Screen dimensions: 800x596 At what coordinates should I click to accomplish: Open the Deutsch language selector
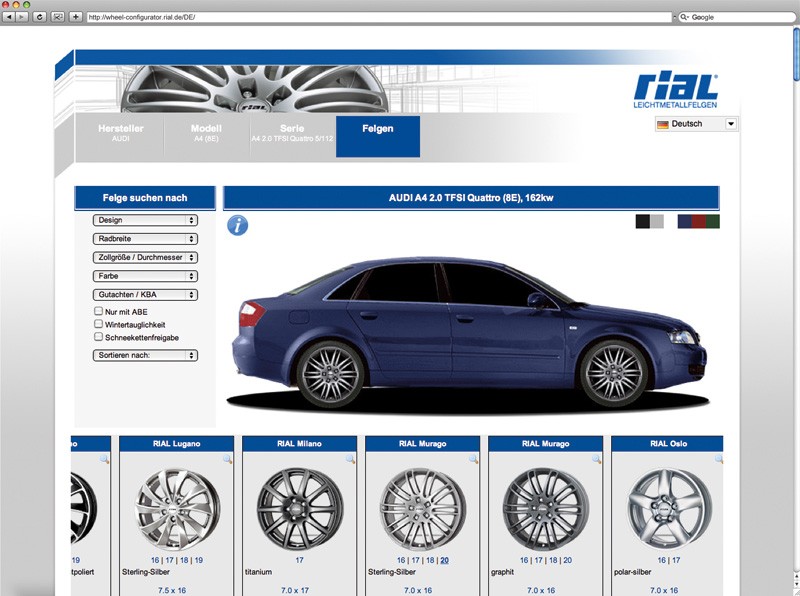696,124
